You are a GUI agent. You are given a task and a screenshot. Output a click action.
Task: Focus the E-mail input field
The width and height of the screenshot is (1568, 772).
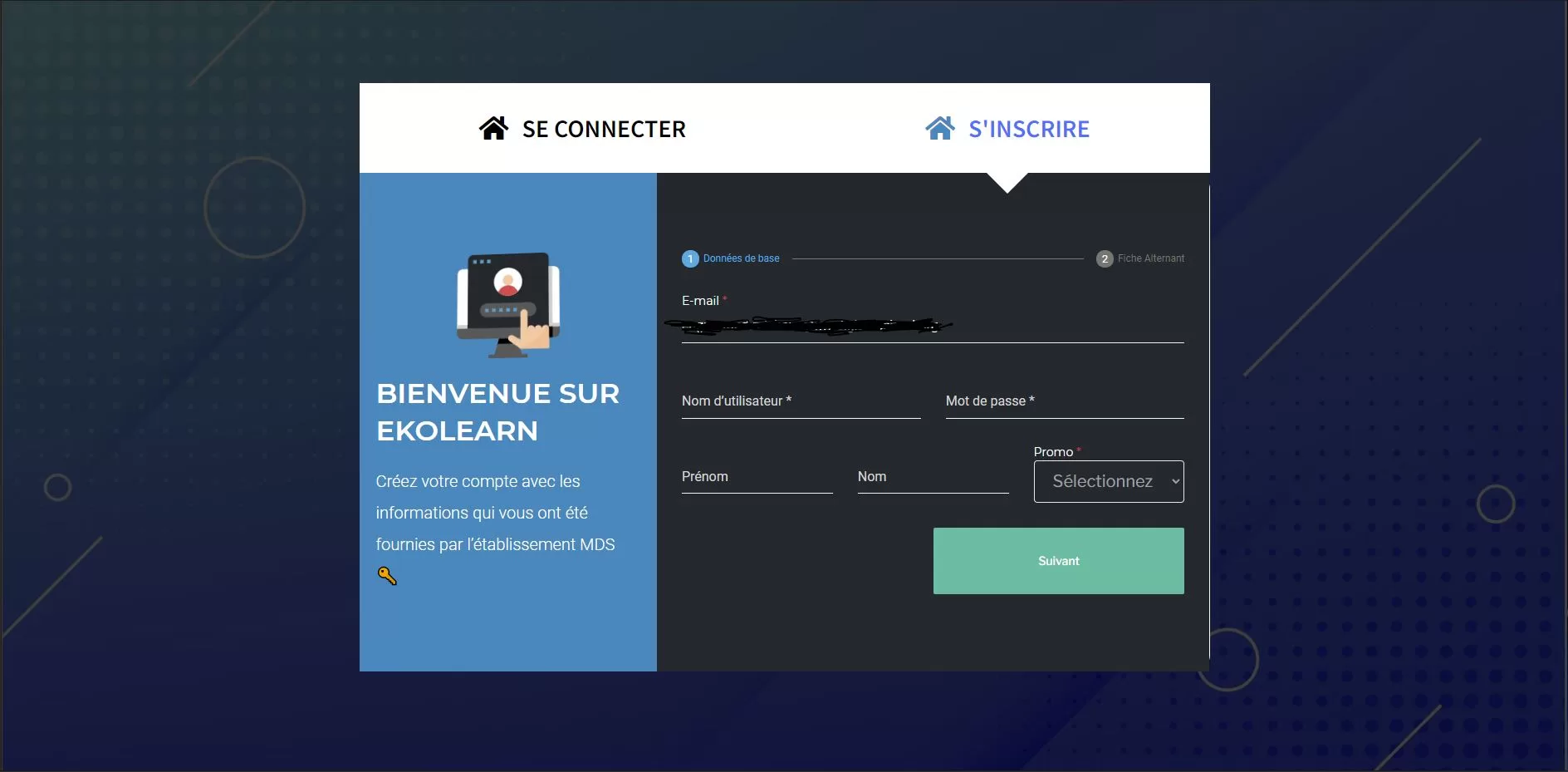[933, 327]
